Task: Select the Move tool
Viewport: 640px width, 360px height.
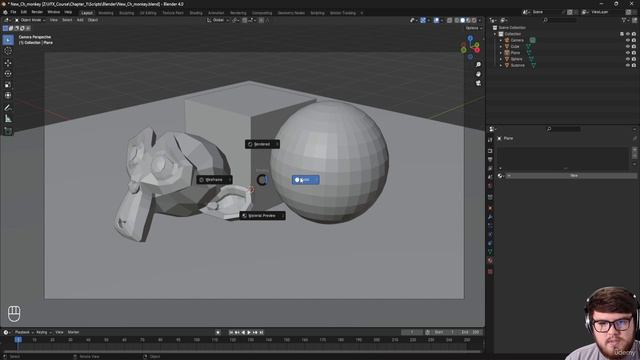Action: click(x=8, y=63)
